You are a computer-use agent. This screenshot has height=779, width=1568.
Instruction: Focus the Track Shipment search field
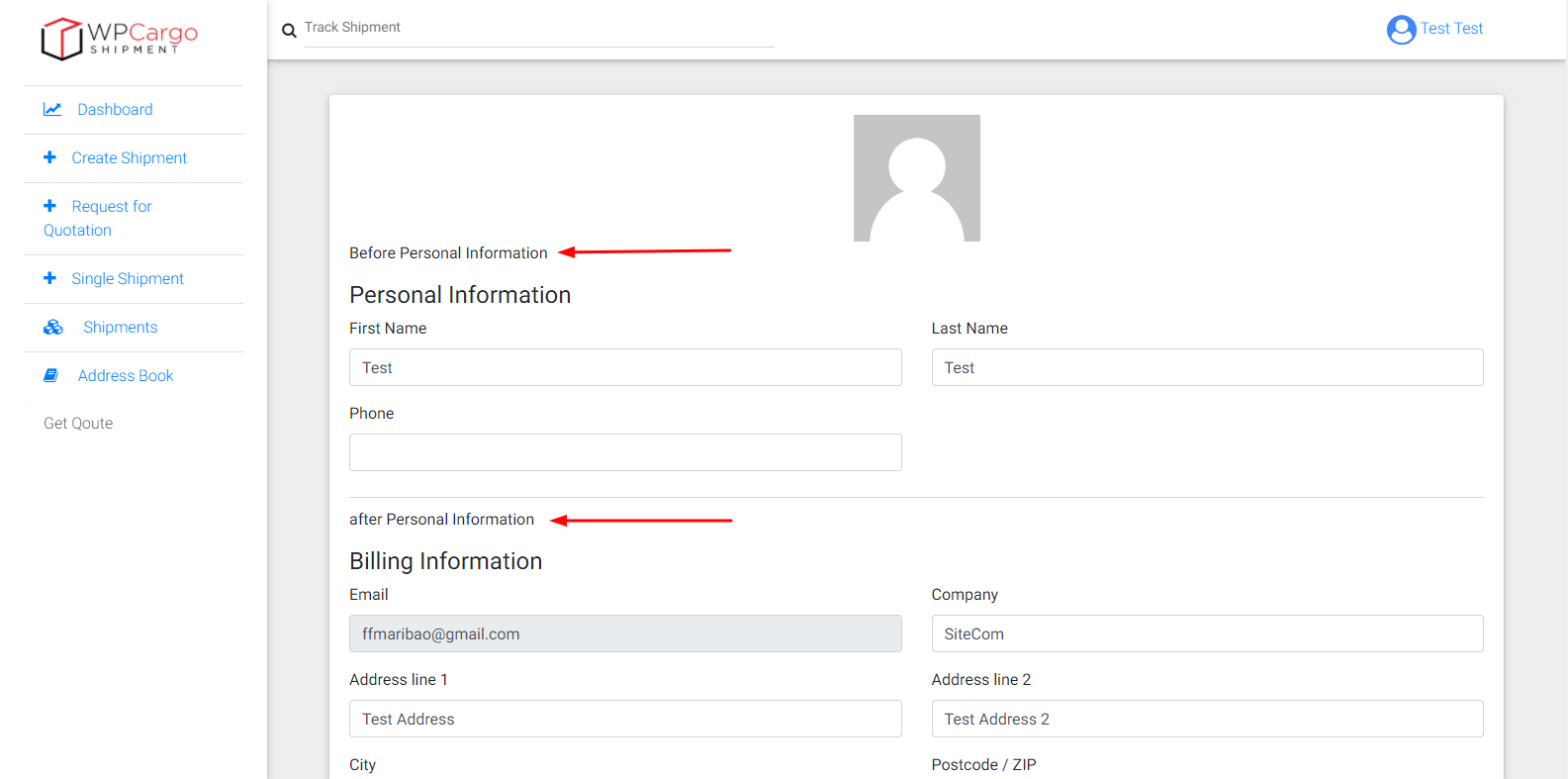tap(538, 28)
